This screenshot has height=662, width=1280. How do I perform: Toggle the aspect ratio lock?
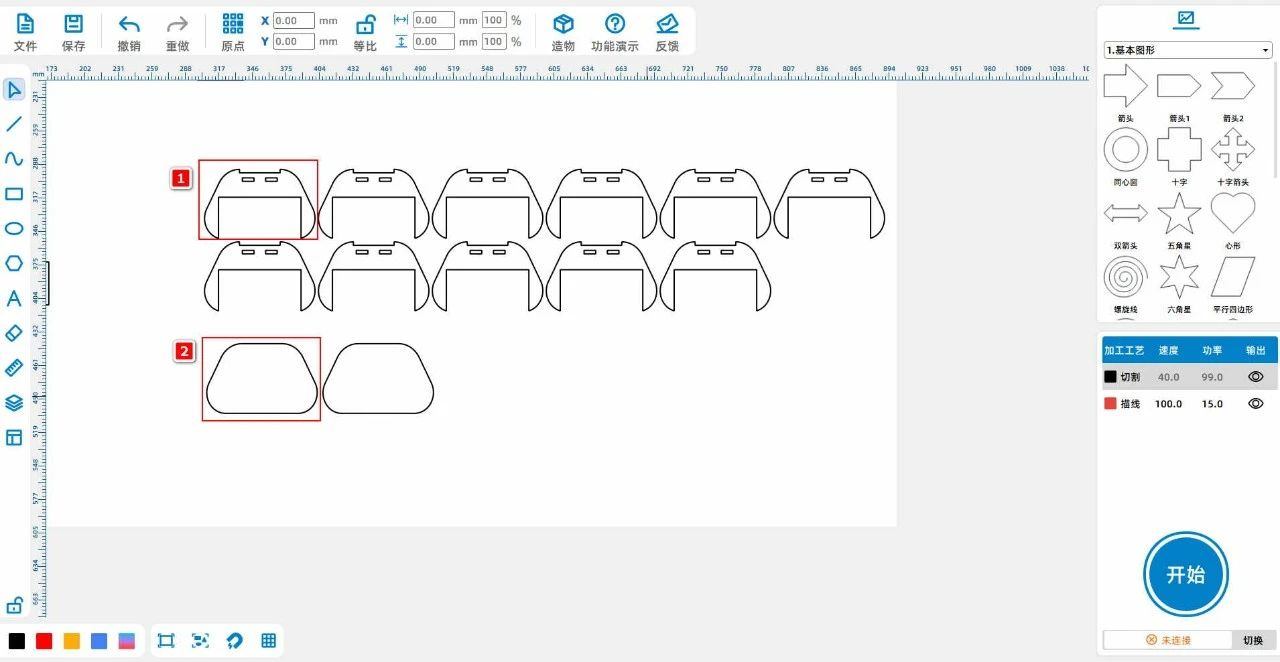click(365, 24)
